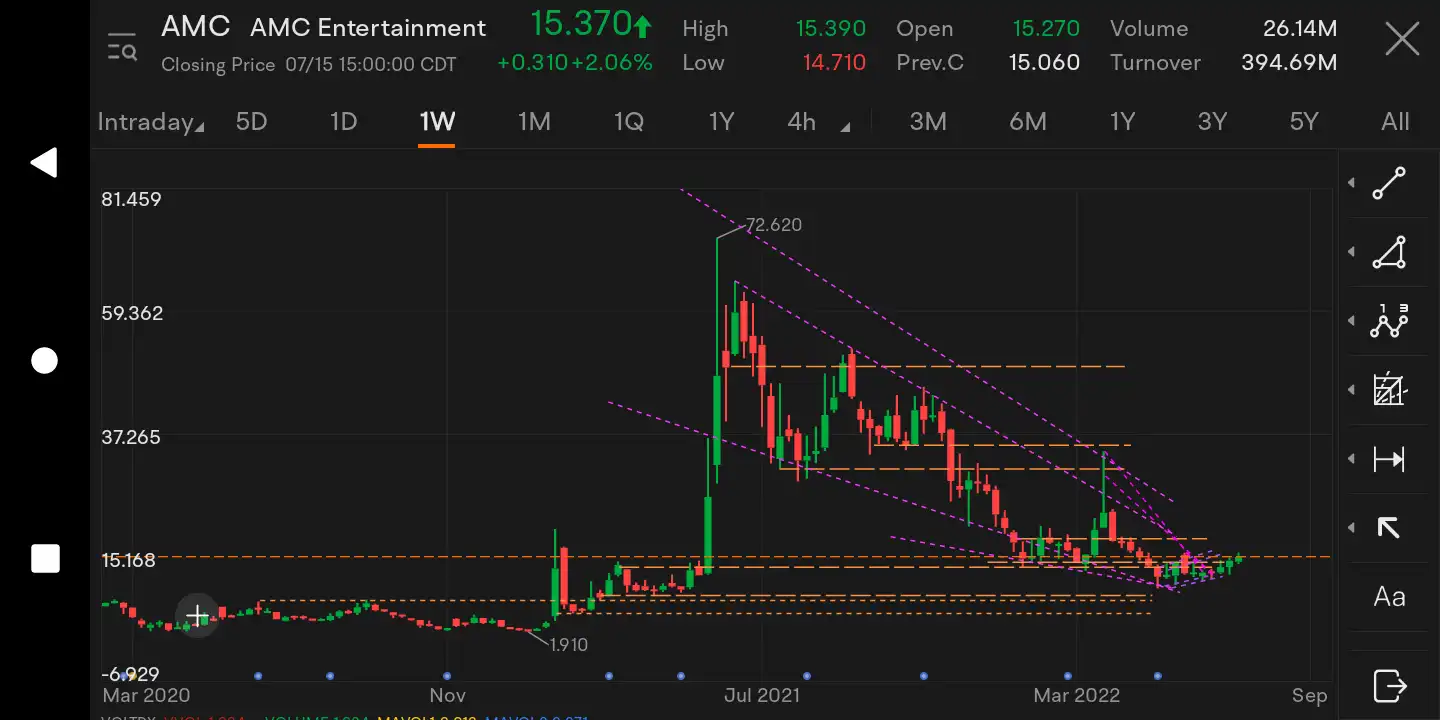This screenshot has width=1440, height=720.
Task: Tap the Volume value 26.14M
Action: [x=1300, y=29]
